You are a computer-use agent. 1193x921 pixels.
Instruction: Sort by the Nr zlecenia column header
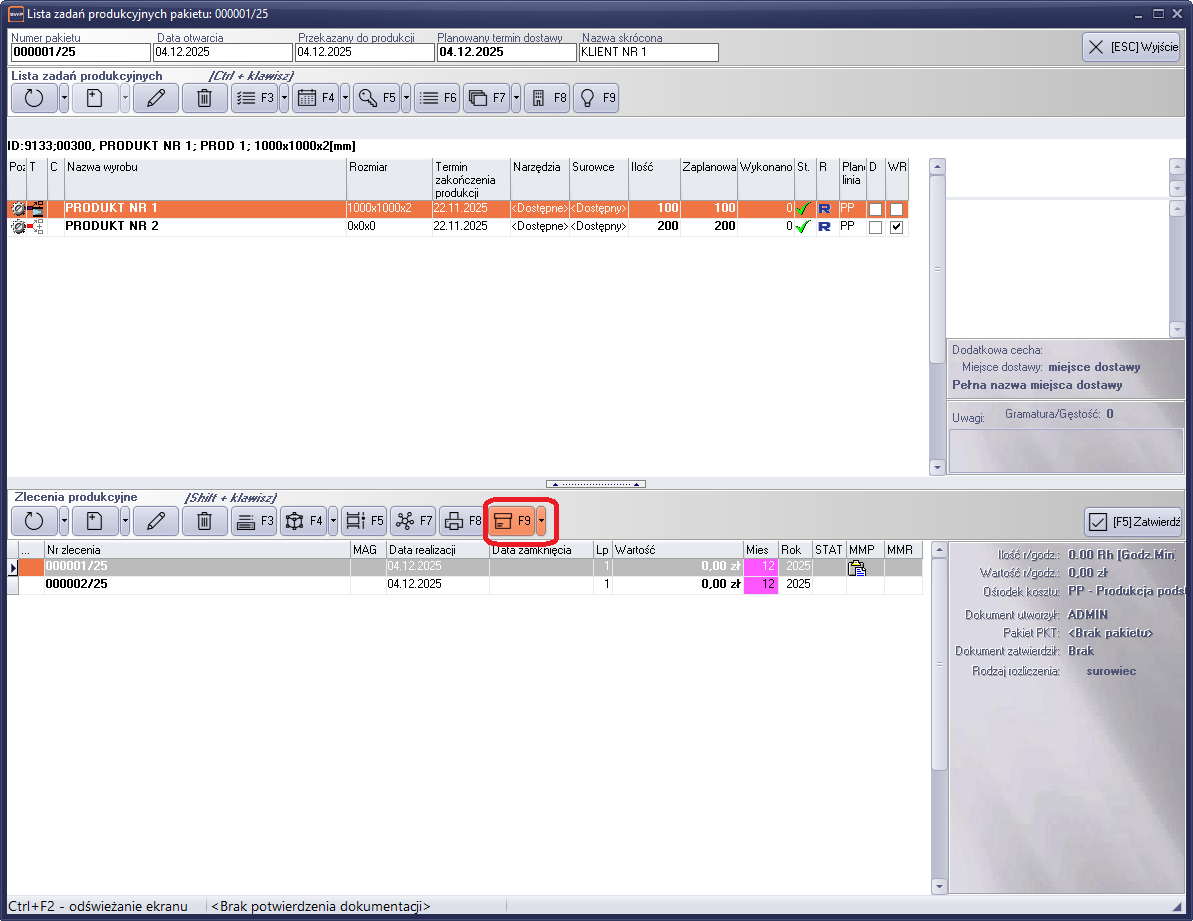pos(197,550)
